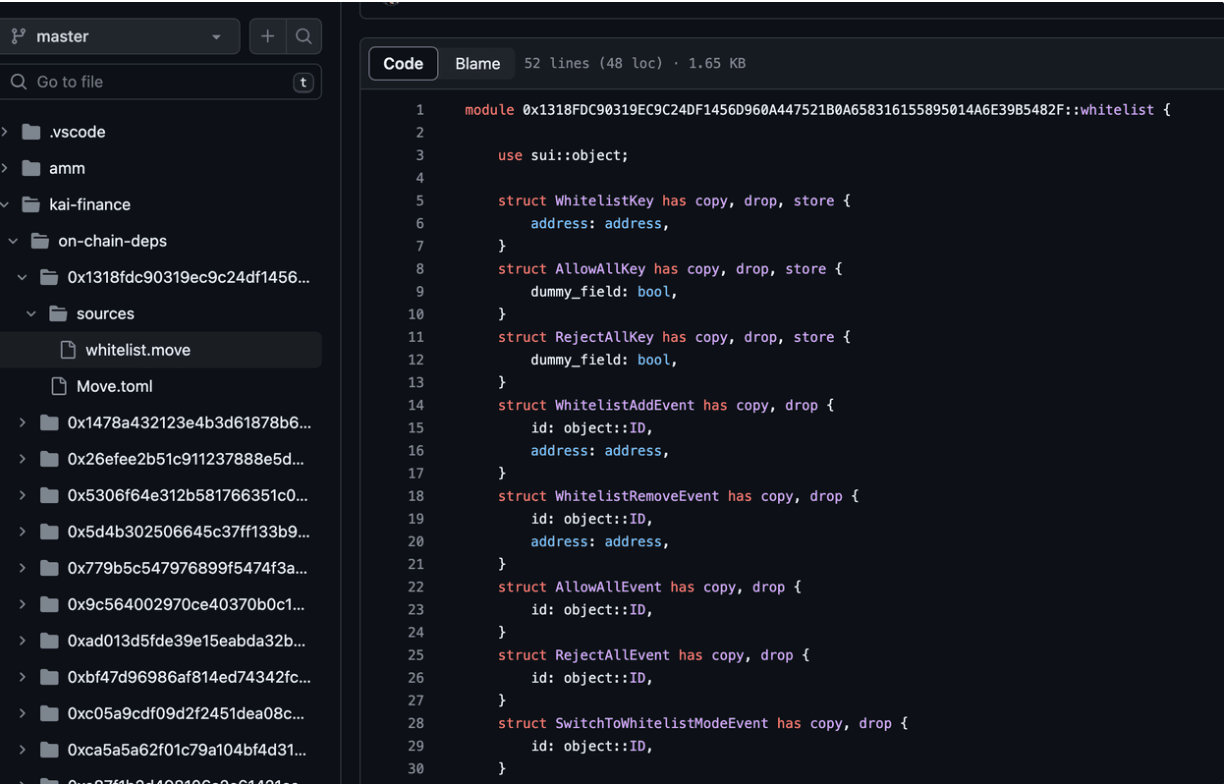Image resolution: width=1228 pixels, height=784 pixels.
Task: Click line number 14 in code view
Action: point(416,405)
